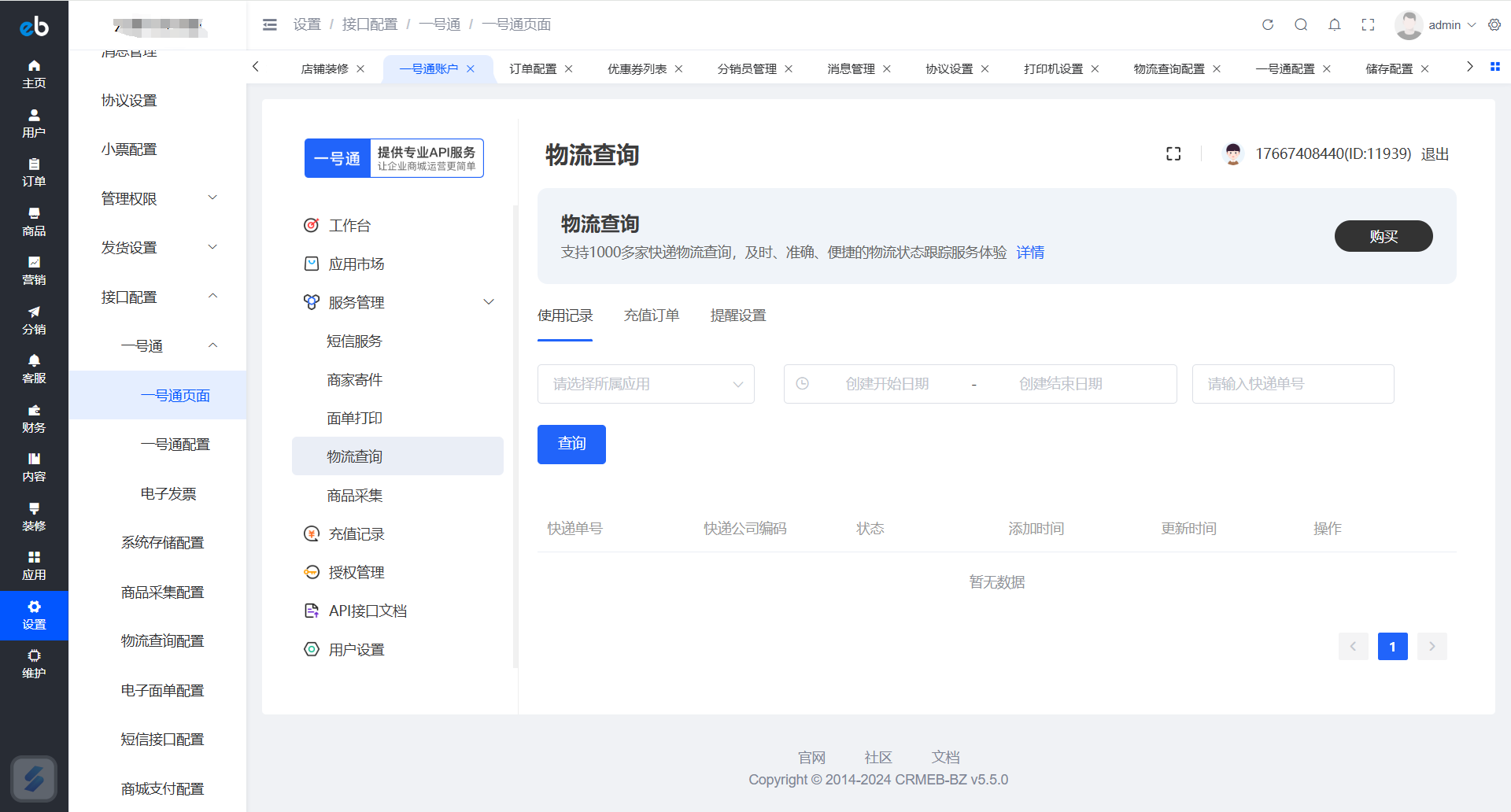Open 用户设置 in the 一号通 menu
The width and height of the screenshot is (1511, 812).
(398, 649)
